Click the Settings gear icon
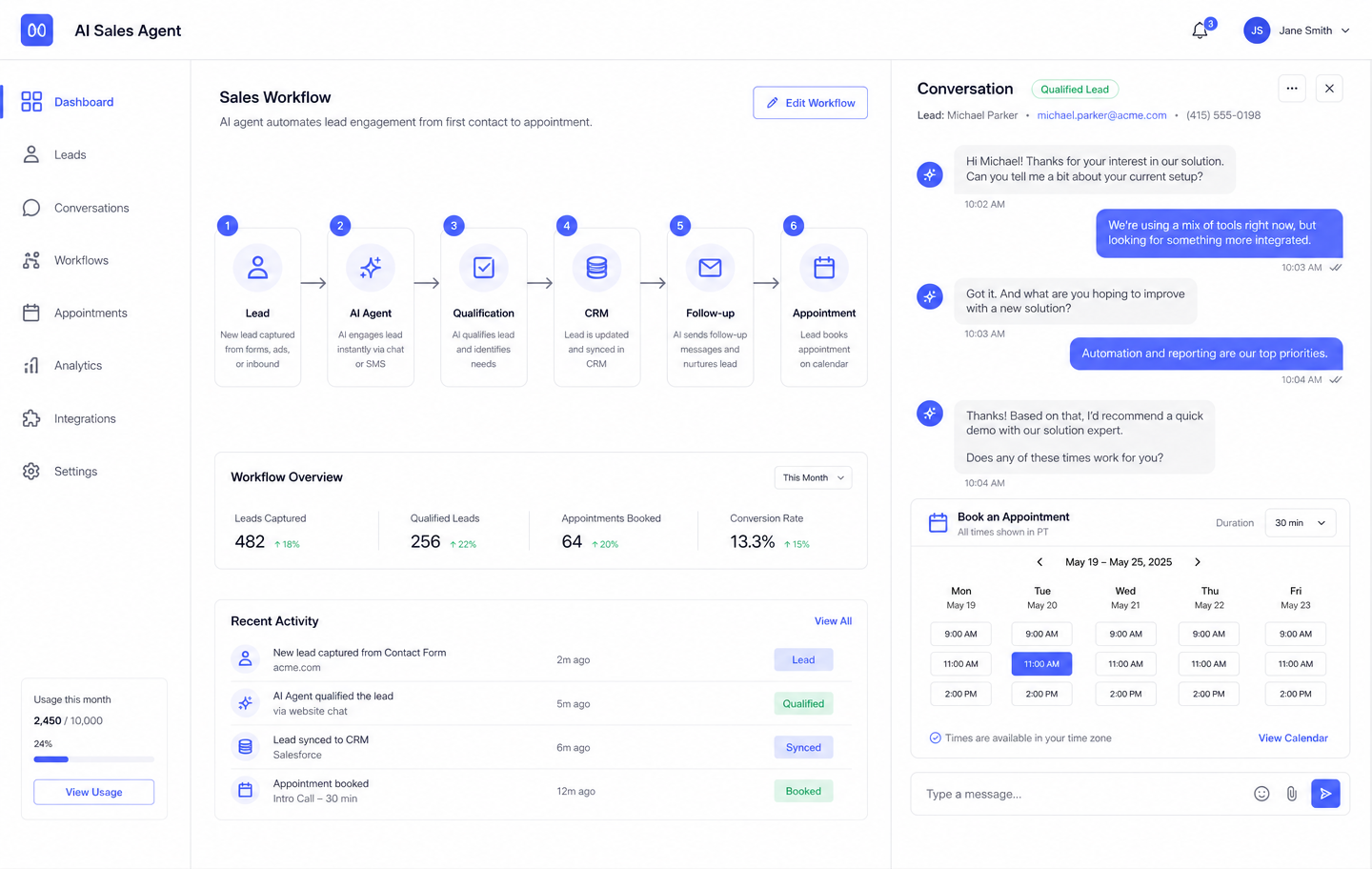1372x869 pixels. coord(31,472)
